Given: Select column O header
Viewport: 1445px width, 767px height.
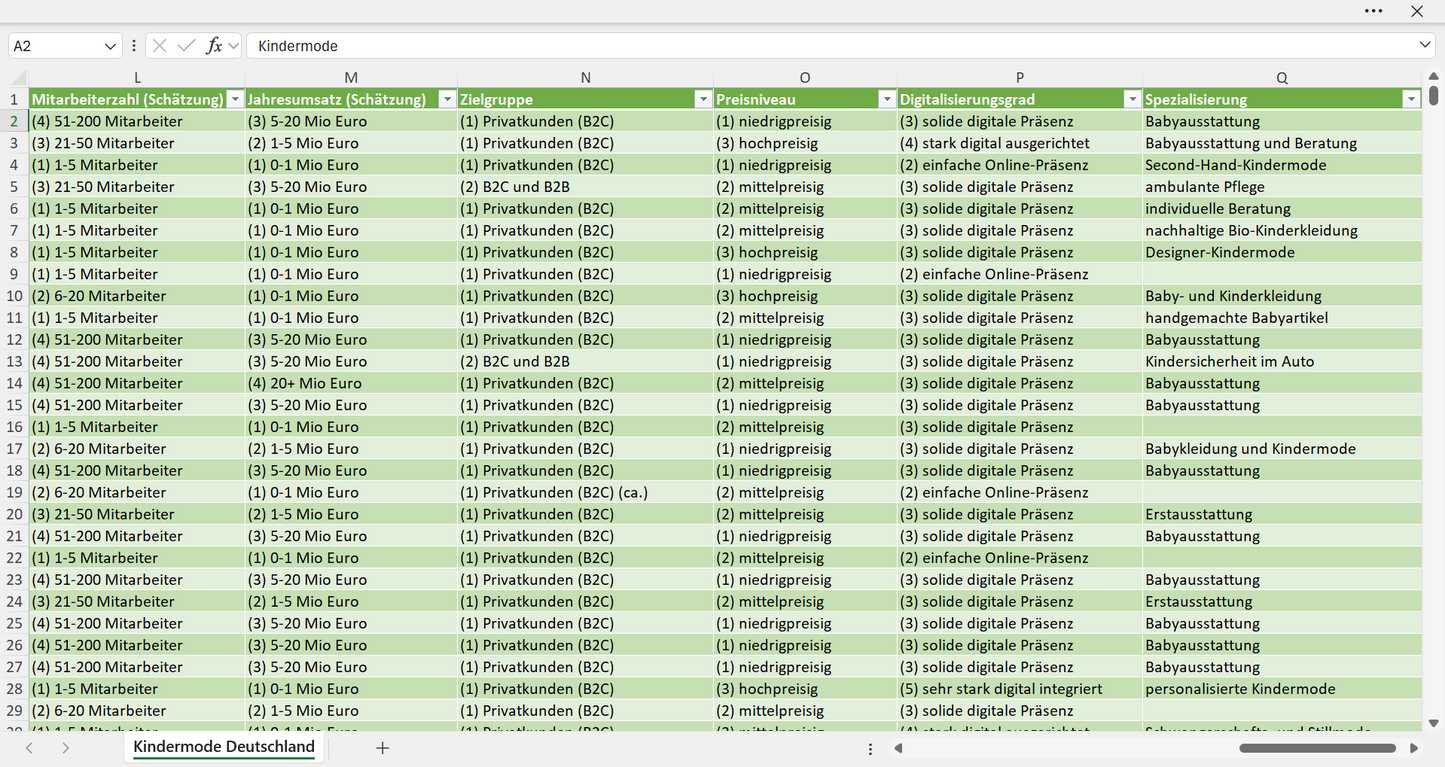Looking at the screenshot, I should click(x=805, y=78).
